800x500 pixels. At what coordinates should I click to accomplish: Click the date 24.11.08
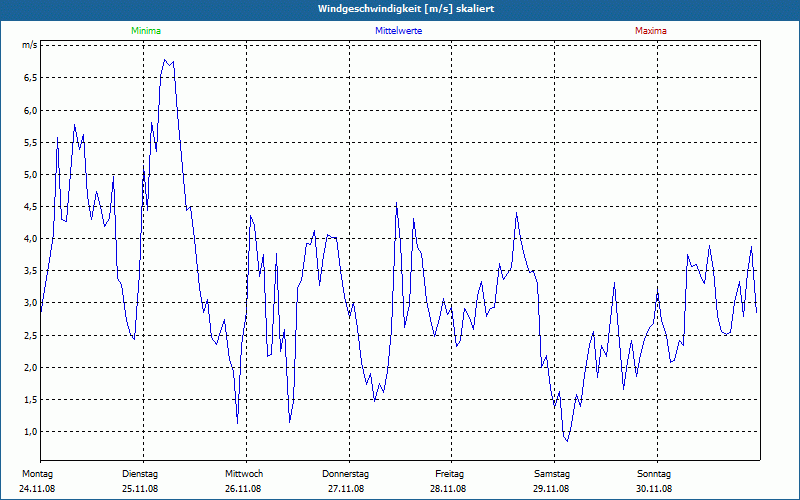tap(37, 489)
